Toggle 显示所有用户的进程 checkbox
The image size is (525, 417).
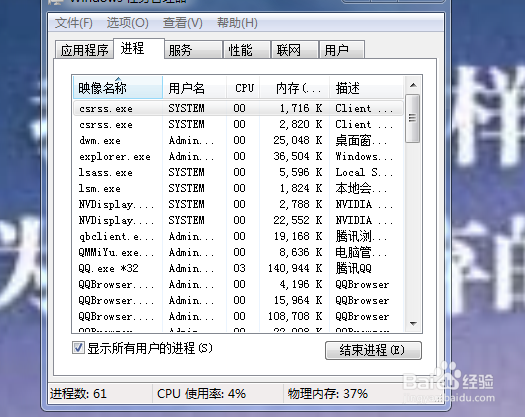pyautogui.click(x=78, y=348)
